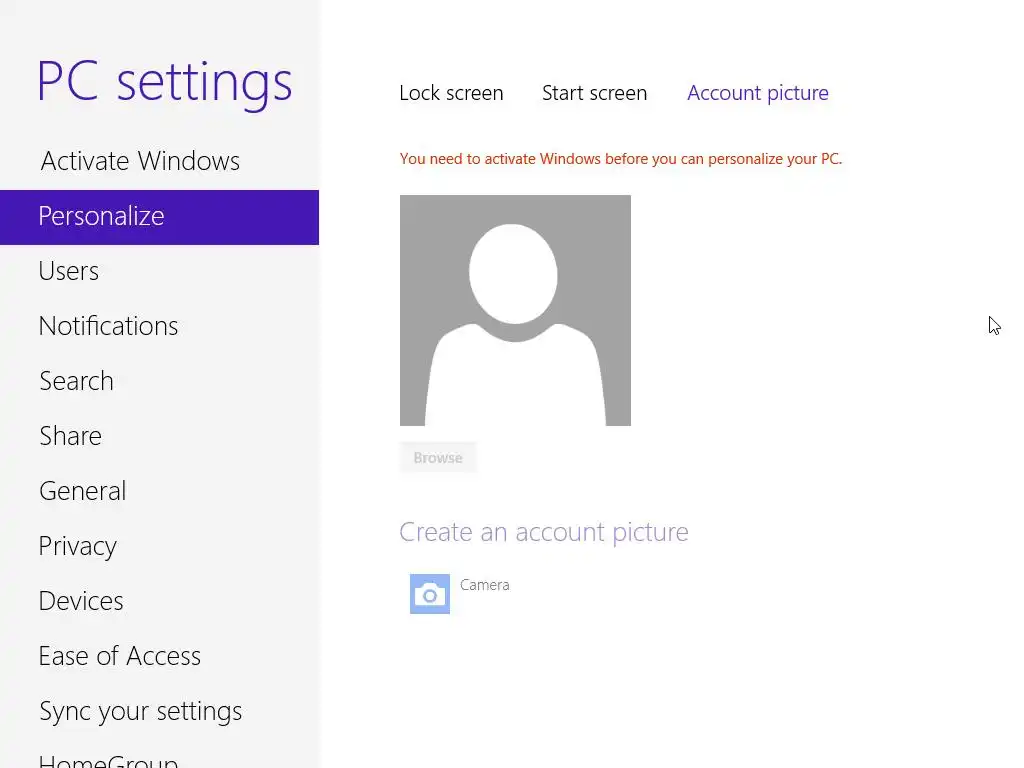Choose Search in the settings list
Viewport: 1024px width, 768px height.
(76, 381)
